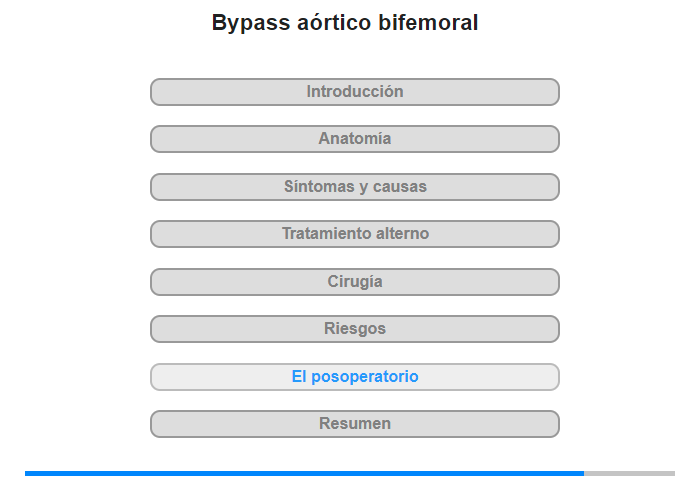
Task: Open Tratamiento alterno section
Action: [354, 234]
